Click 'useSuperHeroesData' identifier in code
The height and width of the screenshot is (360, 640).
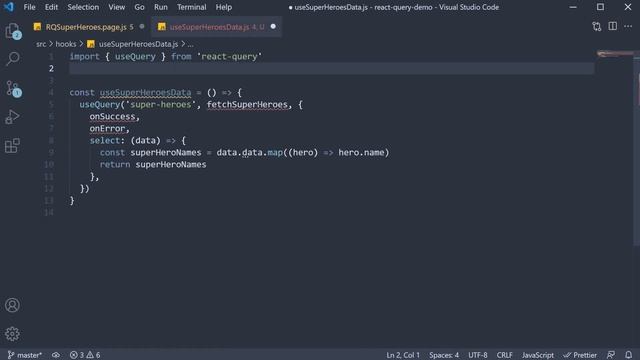coord(145,93)
